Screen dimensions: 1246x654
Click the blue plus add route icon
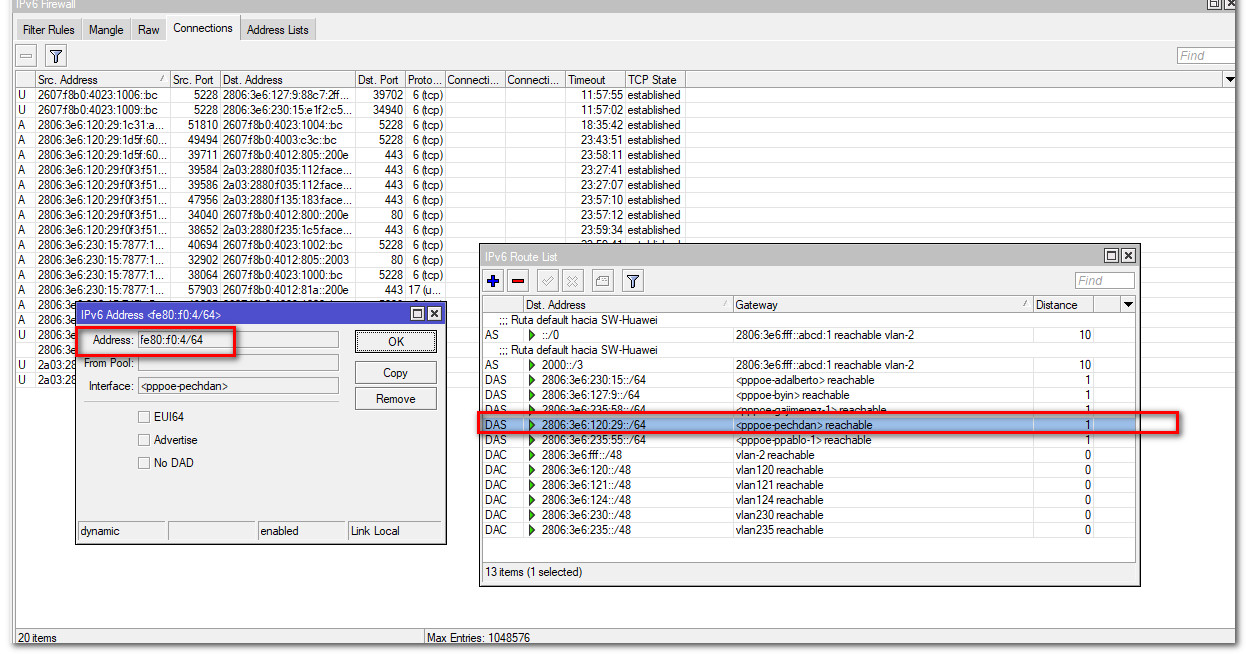click(x=493, y=281)
